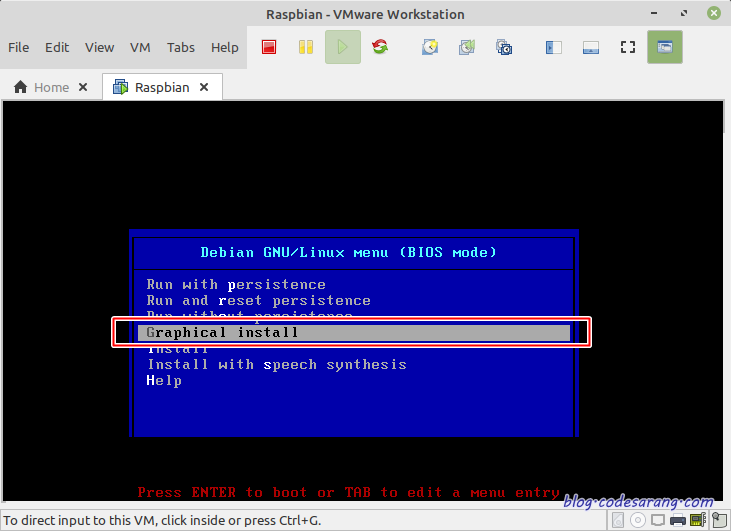
Task: Click the red Power Off VM button
Action: pyautogui.click(x=269, y=47)
